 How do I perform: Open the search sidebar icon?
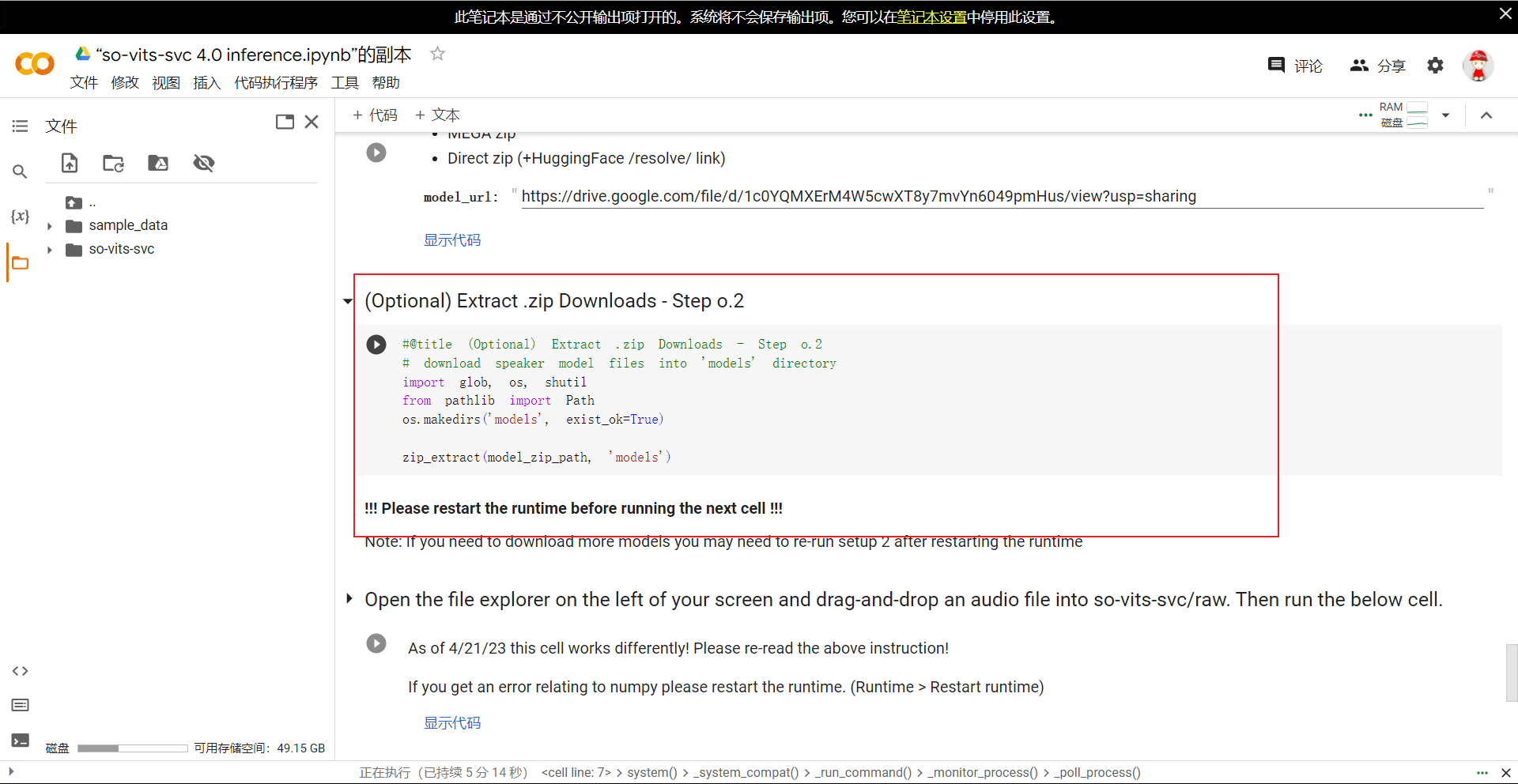20,171
